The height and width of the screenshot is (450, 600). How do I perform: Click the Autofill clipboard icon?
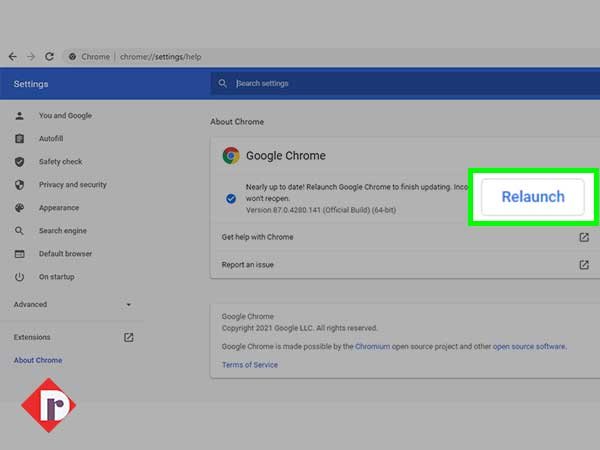pyautogui.click(x=20, y=139)
